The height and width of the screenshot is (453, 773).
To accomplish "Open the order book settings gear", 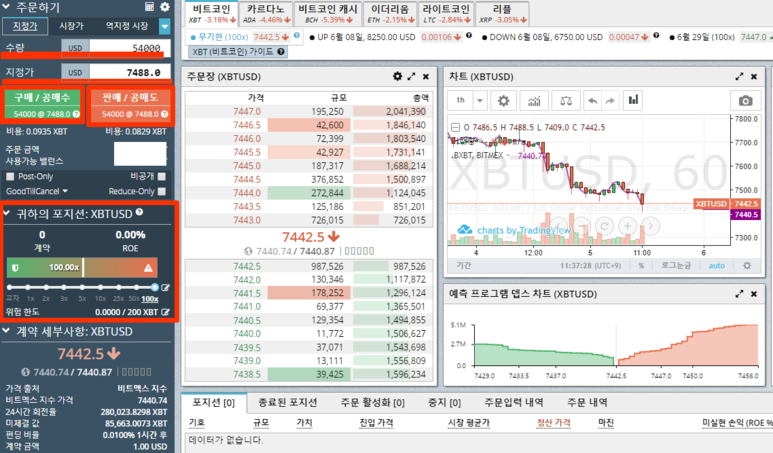I will point(397,76).
